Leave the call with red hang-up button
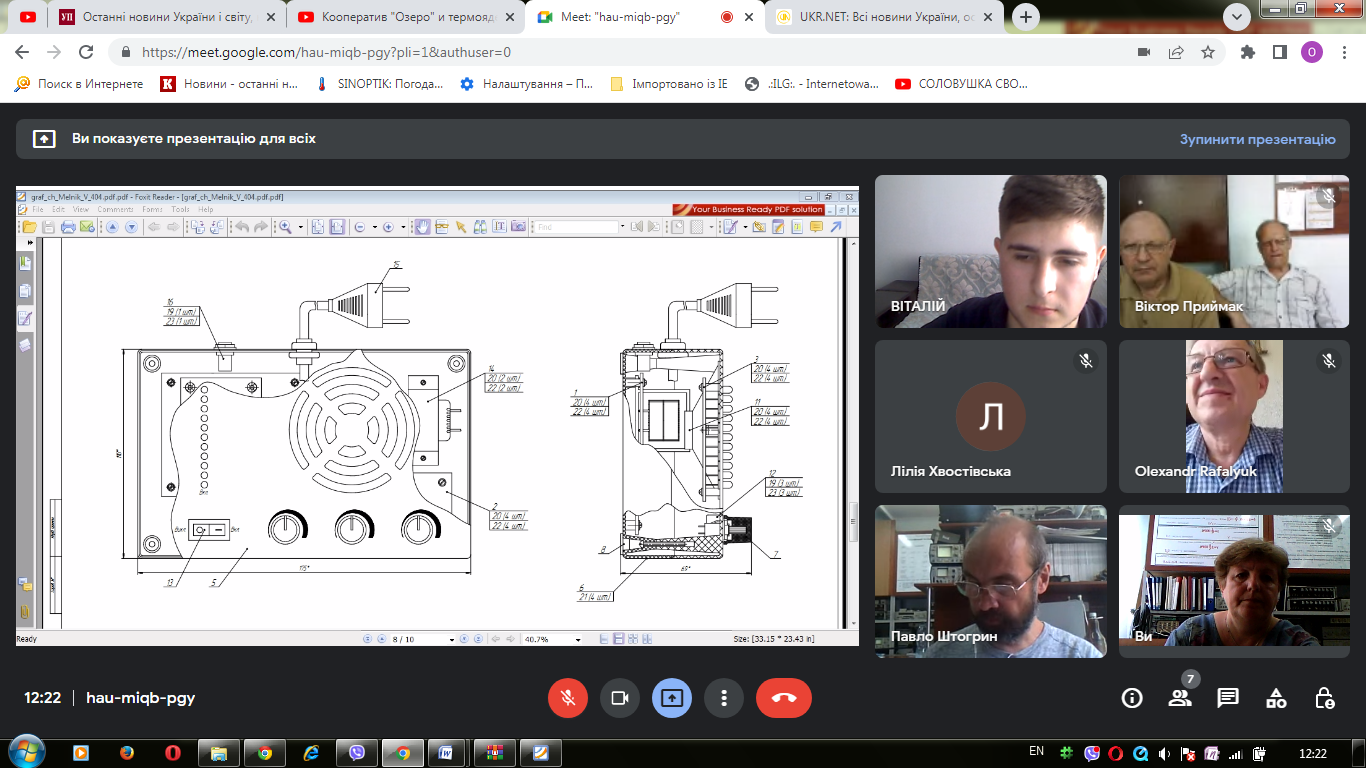The width and height of the screenshot is (1366, 768). [x=784, y=698]
